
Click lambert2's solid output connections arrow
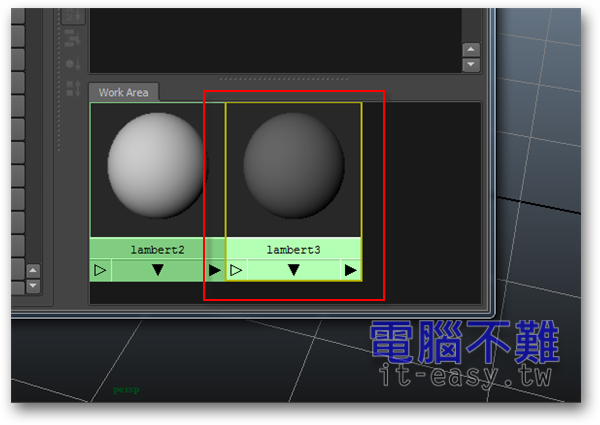(x=215, y=270)
